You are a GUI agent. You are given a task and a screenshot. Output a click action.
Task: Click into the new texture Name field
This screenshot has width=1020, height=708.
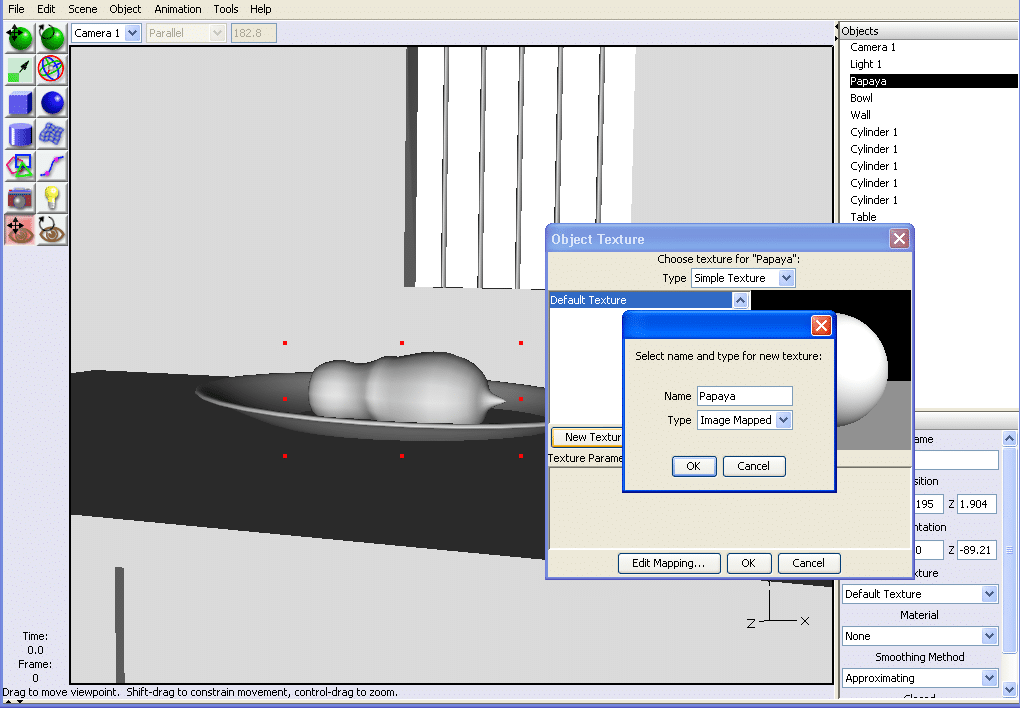[x=744, y=396]
